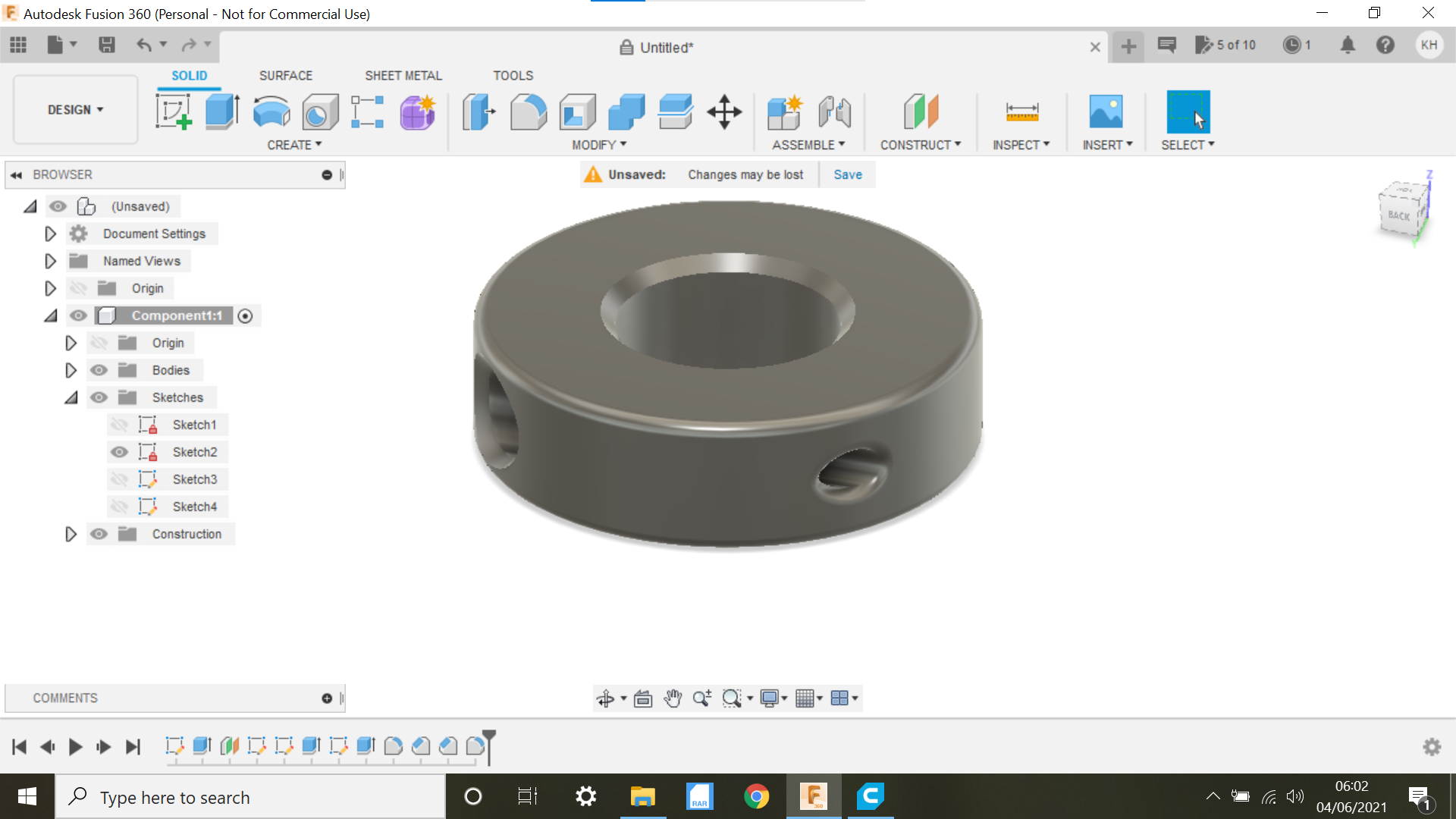Toggle visibility of Sketch3
Screen dimensions: 1456x819
[x=119, y=478]
